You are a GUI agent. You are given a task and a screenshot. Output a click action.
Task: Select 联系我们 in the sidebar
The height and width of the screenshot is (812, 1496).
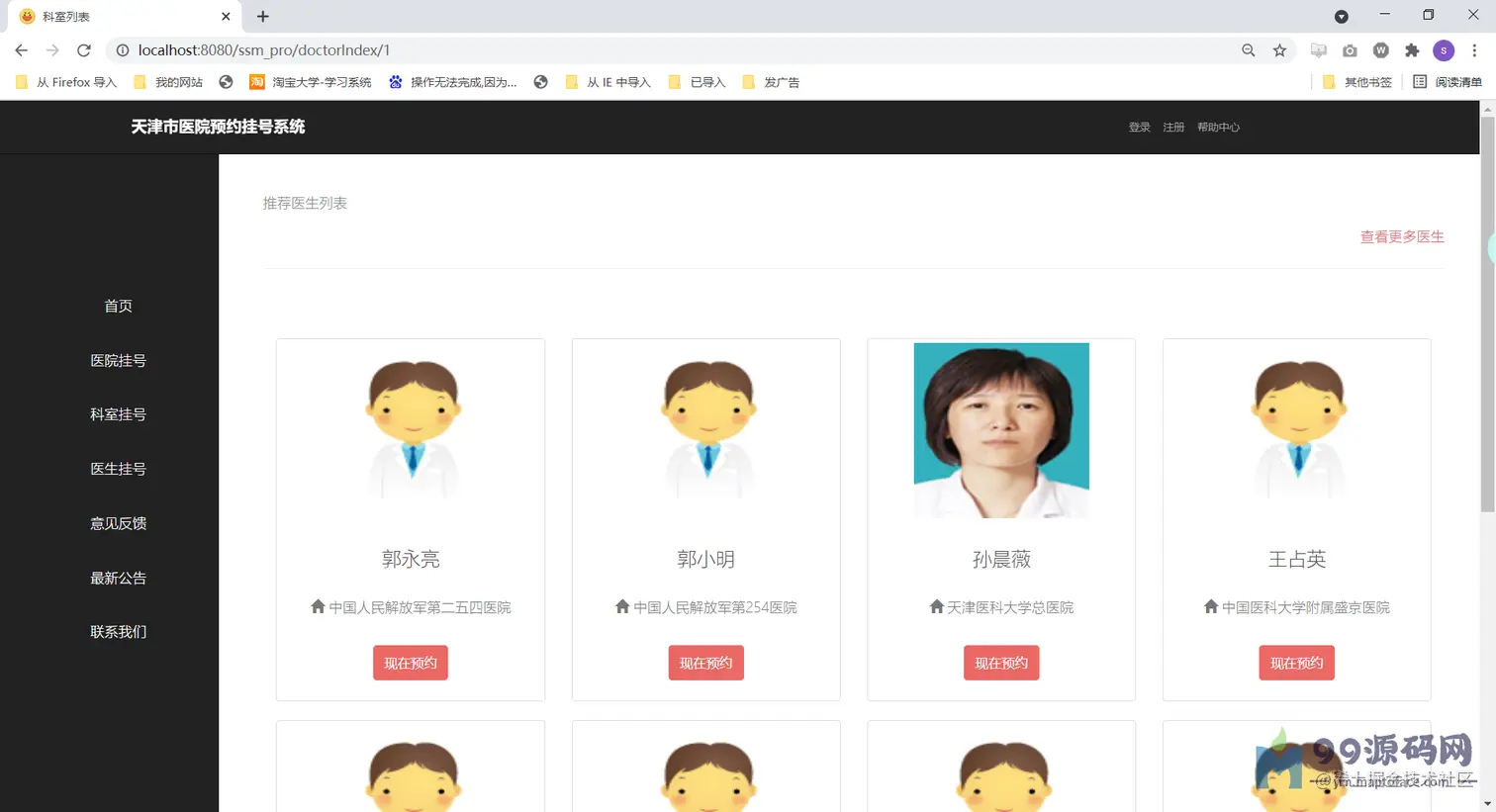tap(119, 632)
